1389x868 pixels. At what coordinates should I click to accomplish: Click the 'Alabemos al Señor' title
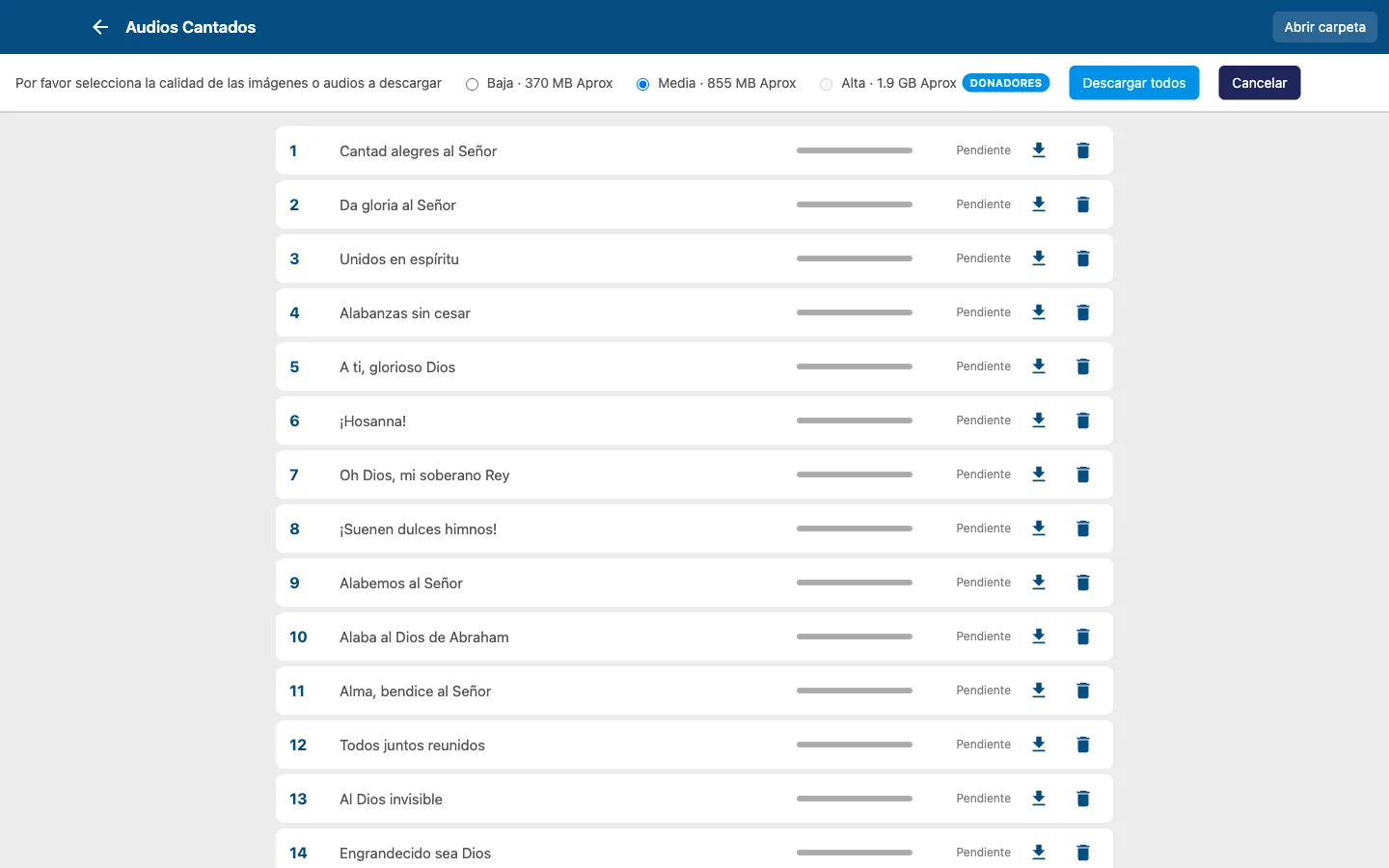click(x=401, y=583)
